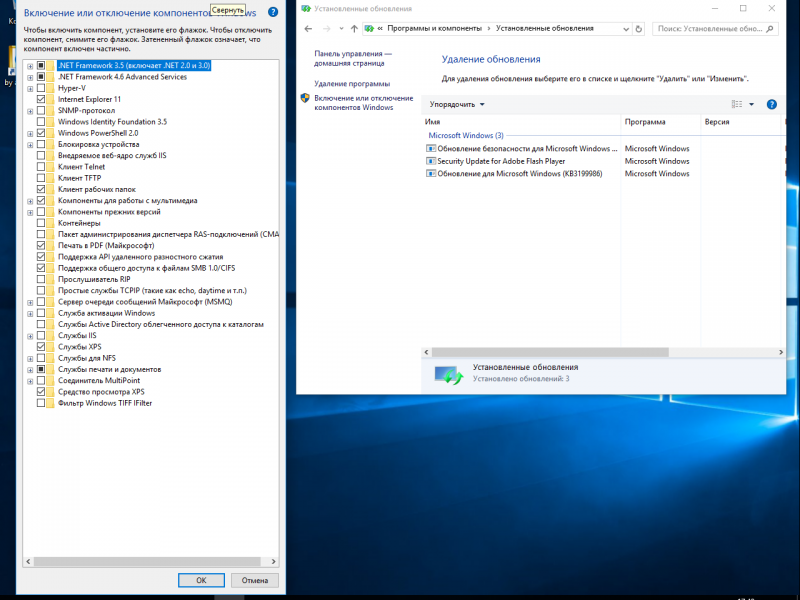Click the icon of Security Update for Adobe Flash Player
This screenshot has height=600, width=800.
(431, 161)
